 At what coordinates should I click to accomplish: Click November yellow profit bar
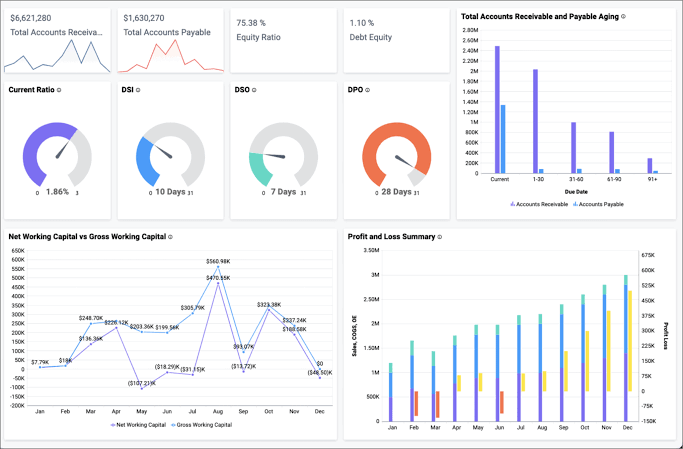[609, 351]
